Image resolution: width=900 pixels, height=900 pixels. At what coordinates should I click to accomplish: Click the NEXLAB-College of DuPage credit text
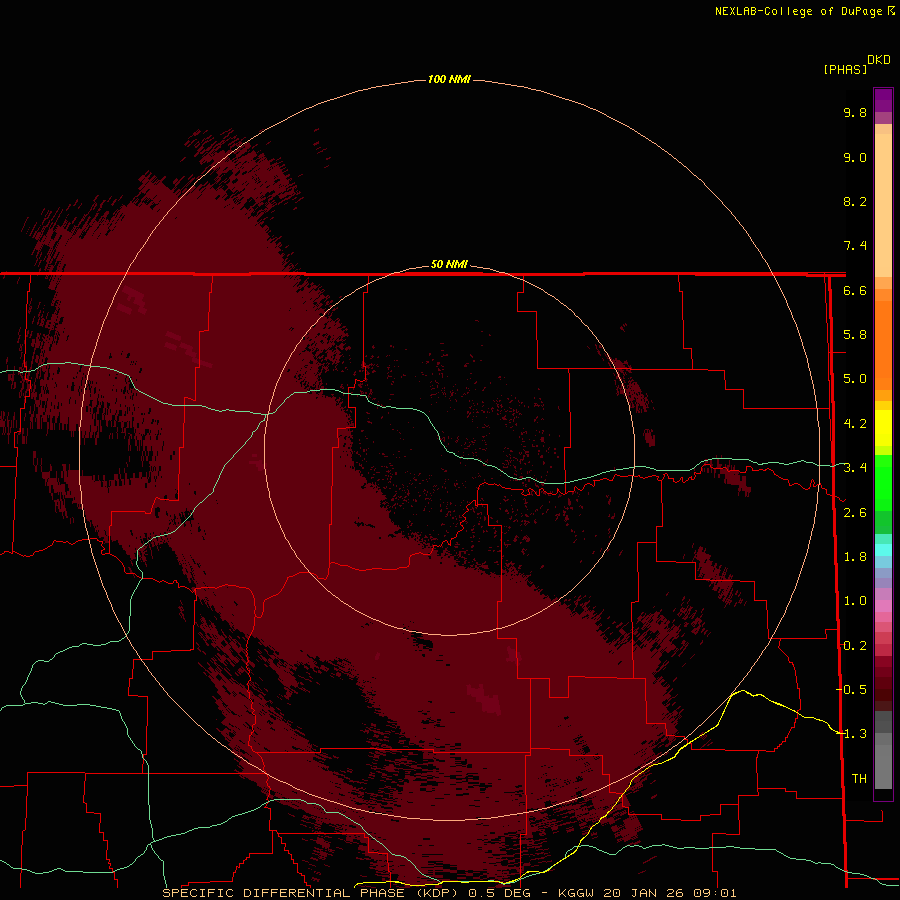click(804, 11)
